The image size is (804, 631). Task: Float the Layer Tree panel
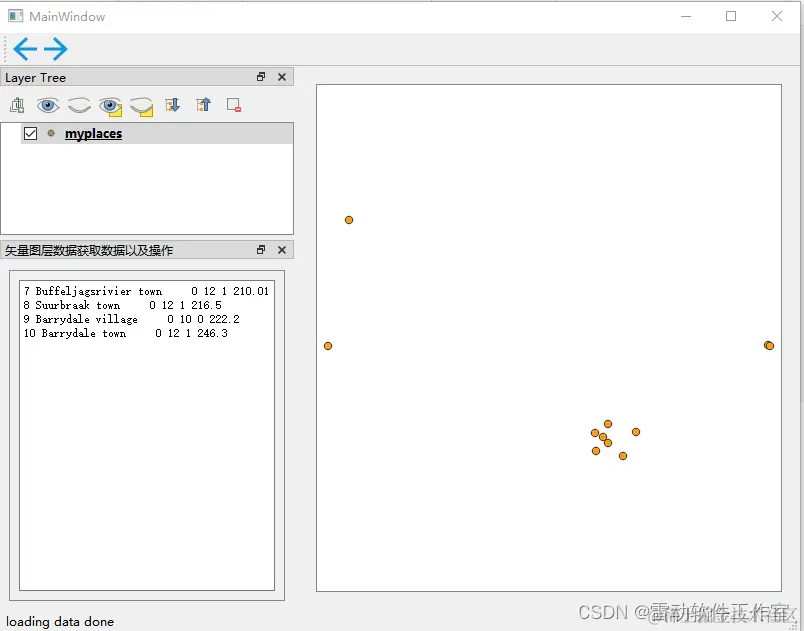261,77
